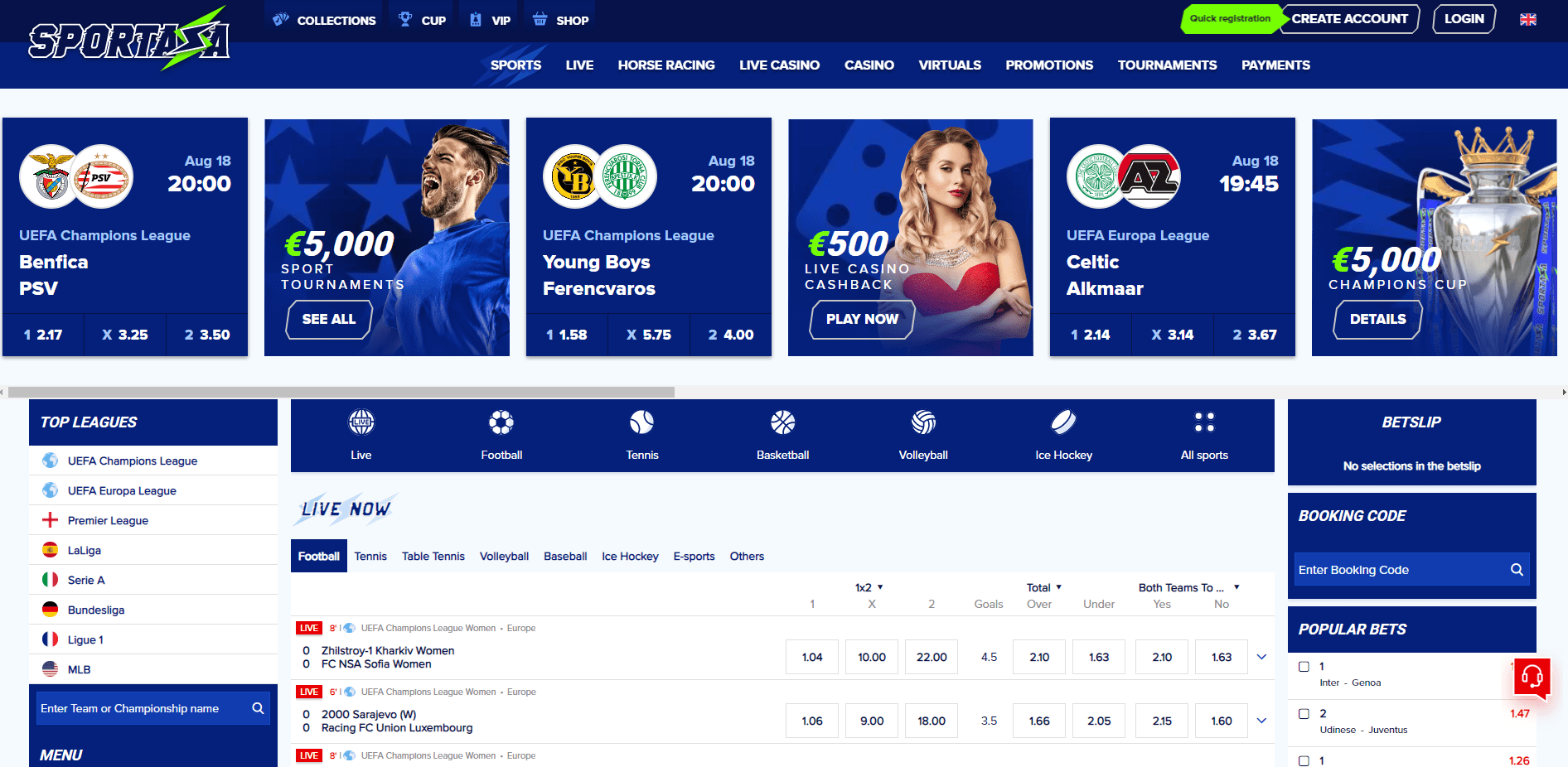
Task: Open the Total market dropdown
Action: click(x=1044, y=587)
